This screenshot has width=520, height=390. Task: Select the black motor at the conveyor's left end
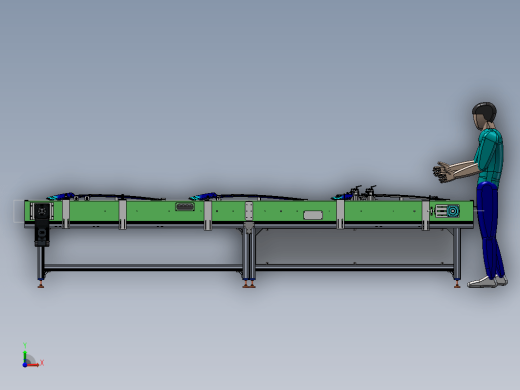(42, 225)
